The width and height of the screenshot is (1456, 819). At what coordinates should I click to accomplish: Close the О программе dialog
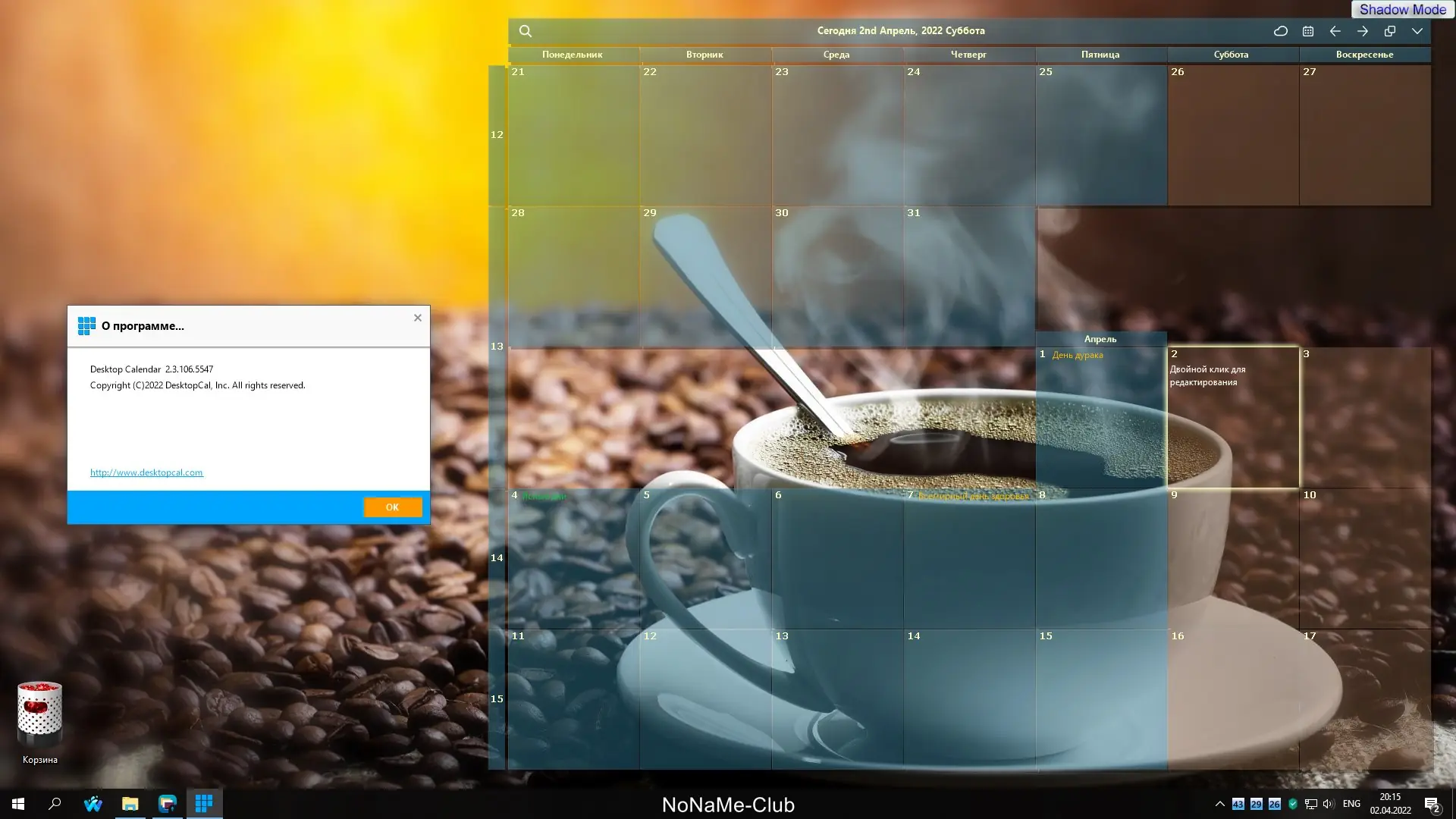(417, 318)
